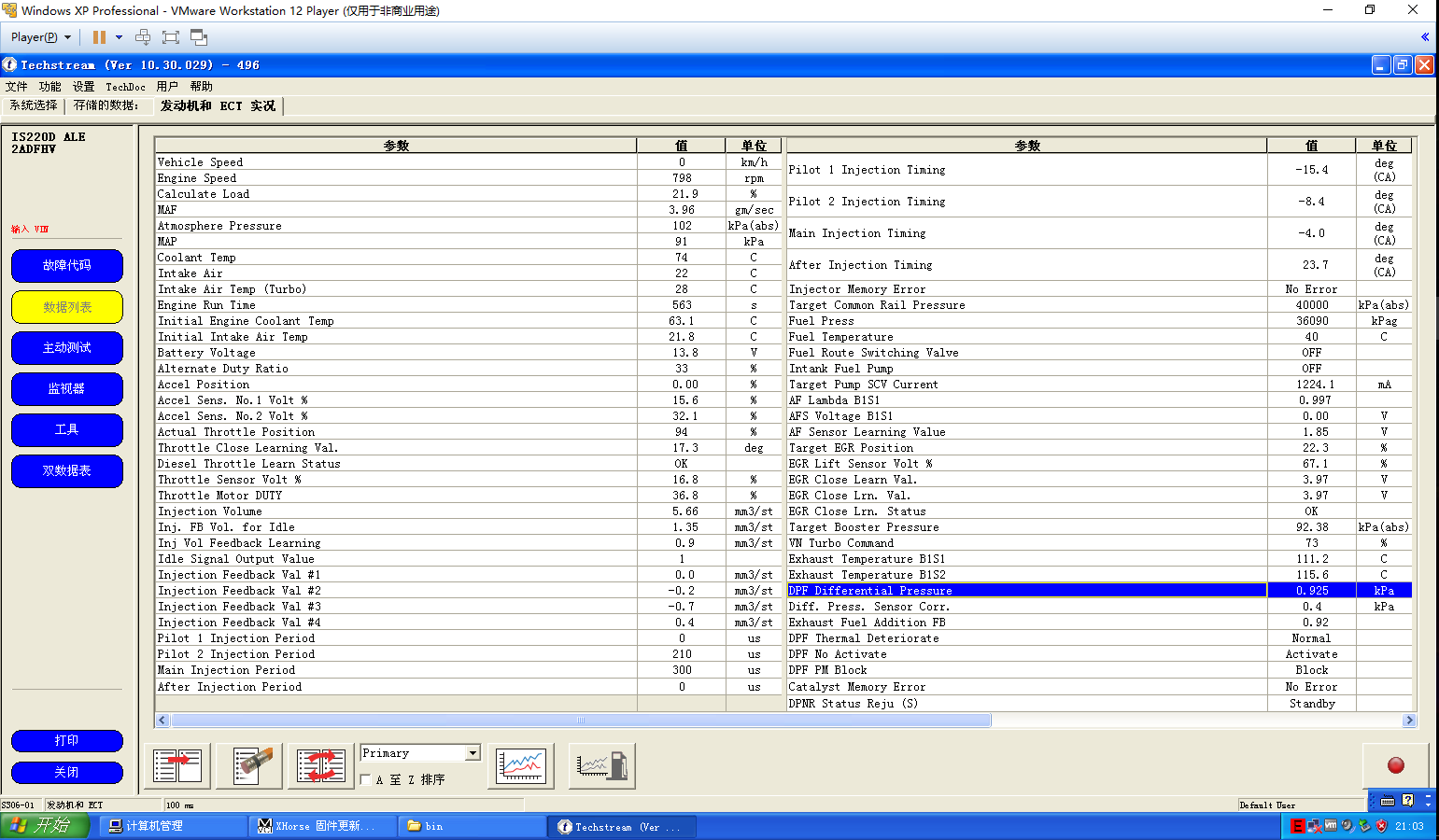Click the 主动测试 button
The height and width of the screenshot is (840, 1439).
coord(67,347)
